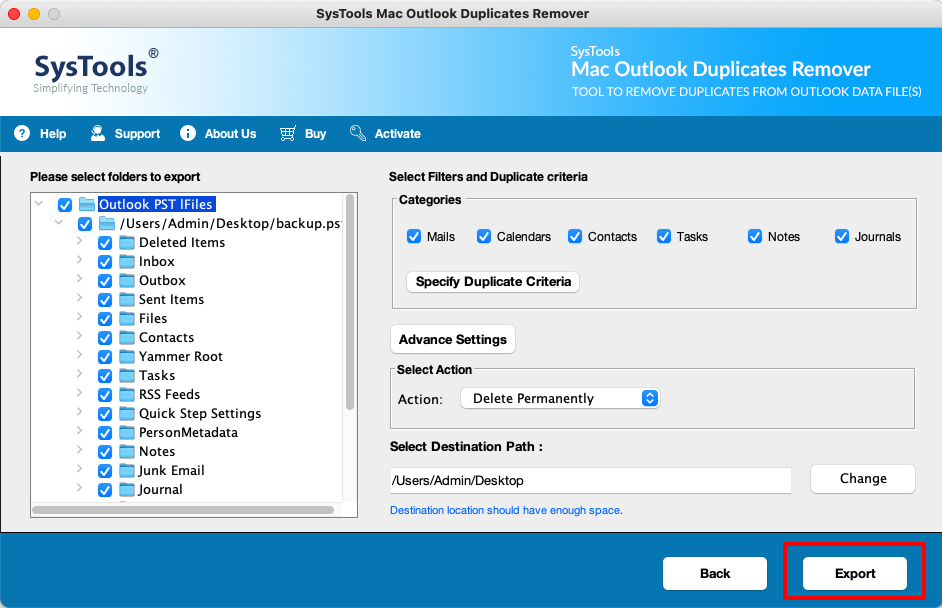The width and height of the screenshot is (942, 608).
Task: Collapse the /Users/Admin/Desktop/backup.pst node
Action: click(59, 222)
